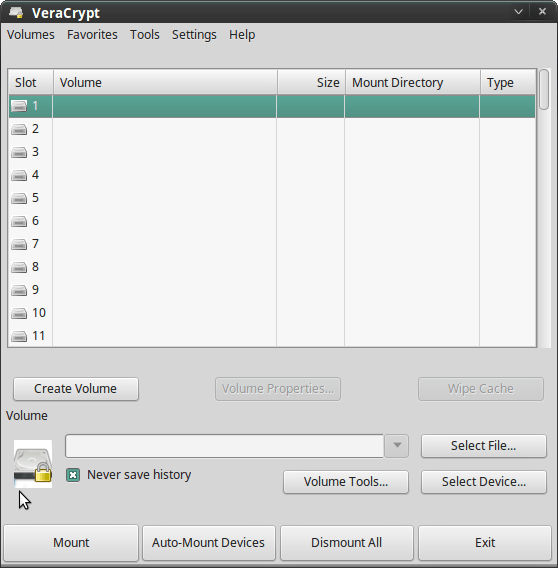
Task: Click the Type column header
Action: [508, 83]
